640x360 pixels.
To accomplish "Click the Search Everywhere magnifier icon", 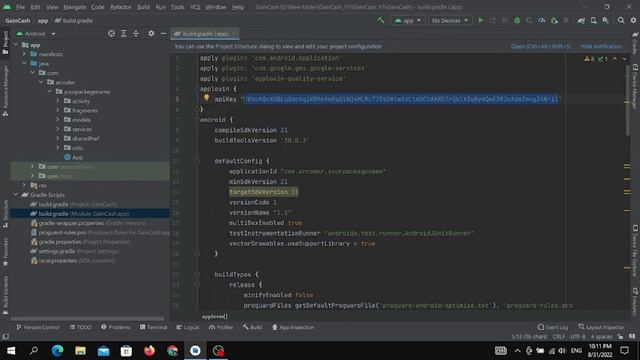I will tap(621, 20).
